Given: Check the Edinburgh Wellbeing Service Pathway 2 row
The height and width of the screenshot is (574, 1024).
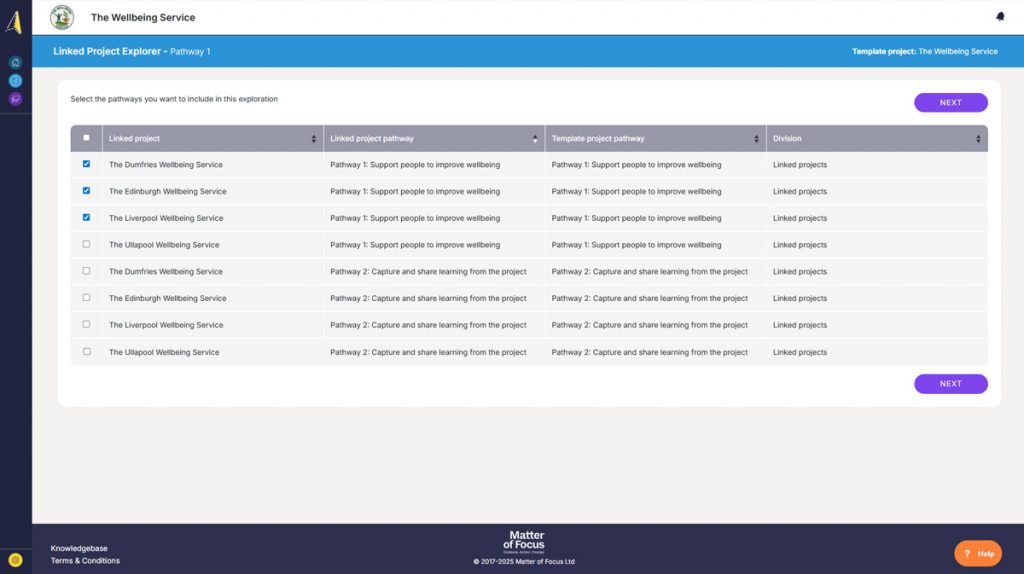Looking at the screenshot, I should (86, 298).
